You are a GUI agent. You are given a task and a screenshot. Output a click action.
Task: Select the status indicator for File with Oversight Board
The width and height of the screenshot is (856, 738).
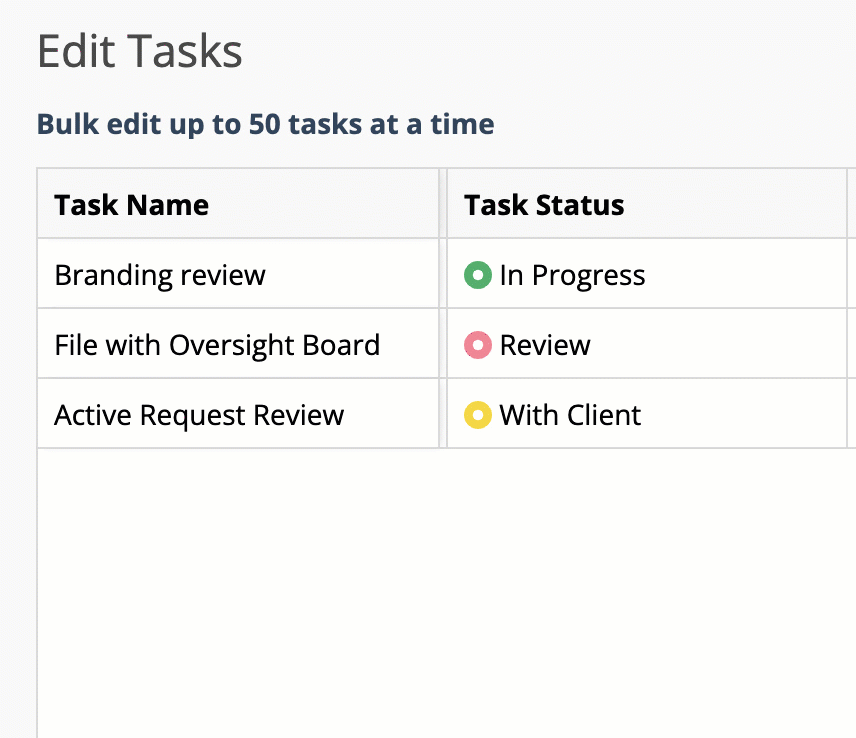click(478, 344)
